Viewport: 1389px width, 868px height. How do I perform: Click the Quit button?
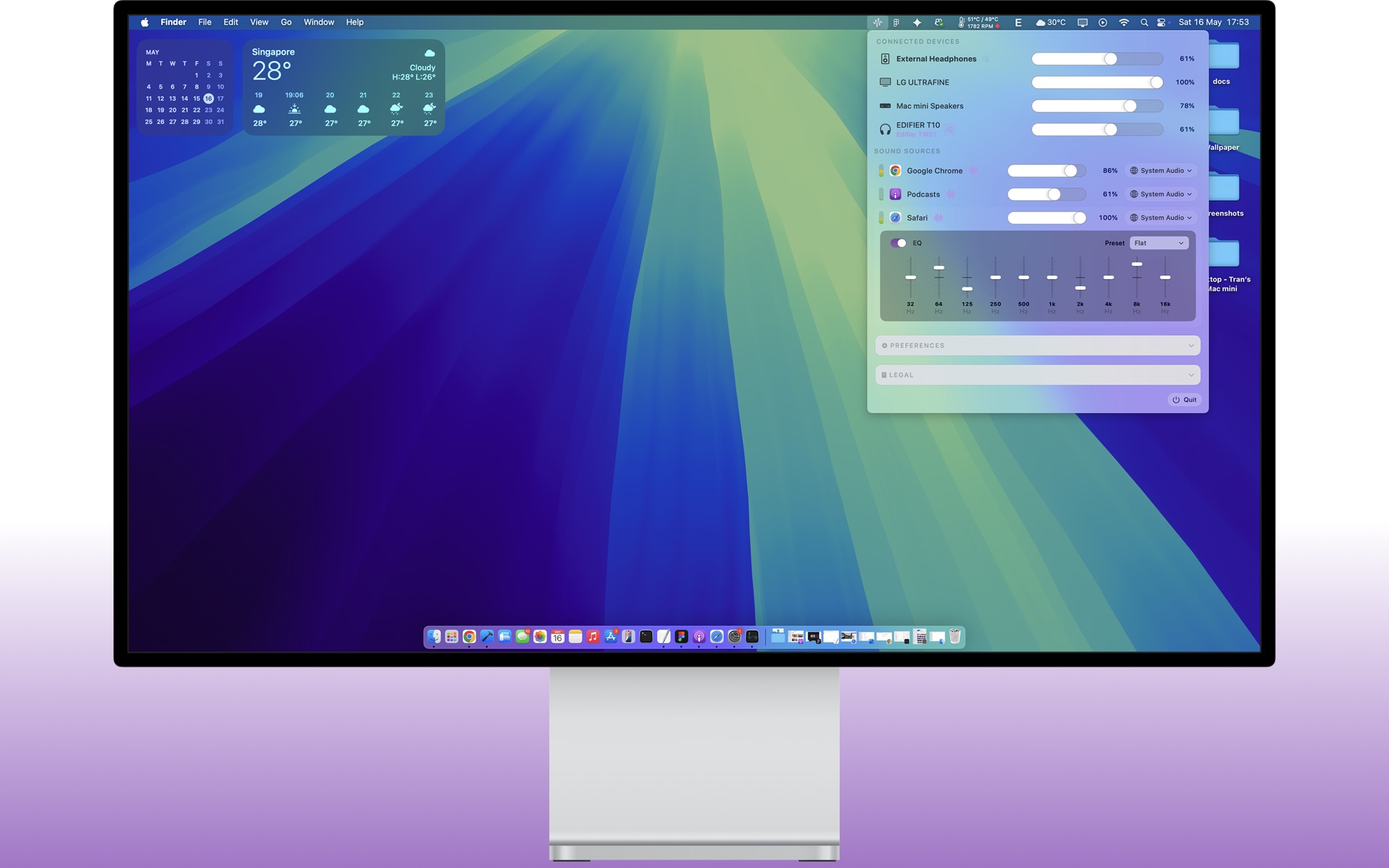(x=1185, y=400)
